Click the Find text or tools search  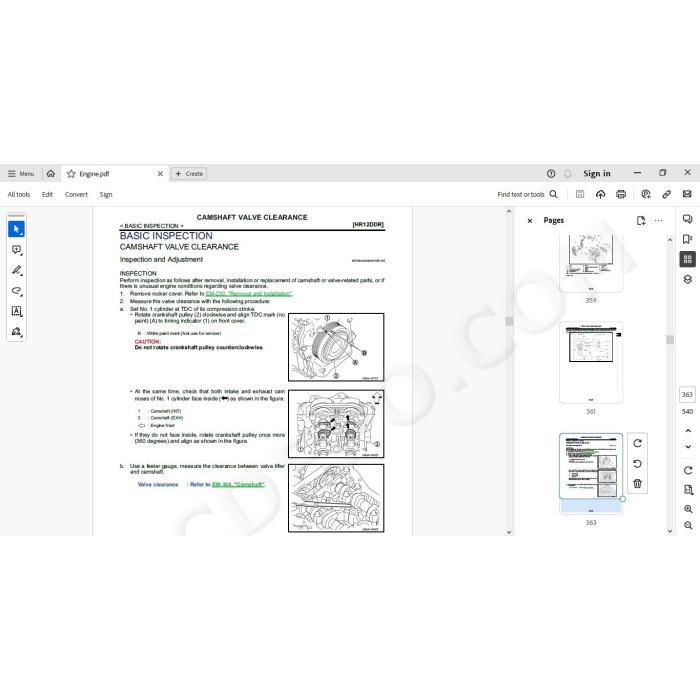pyautogui.click(x=527, y=194)
